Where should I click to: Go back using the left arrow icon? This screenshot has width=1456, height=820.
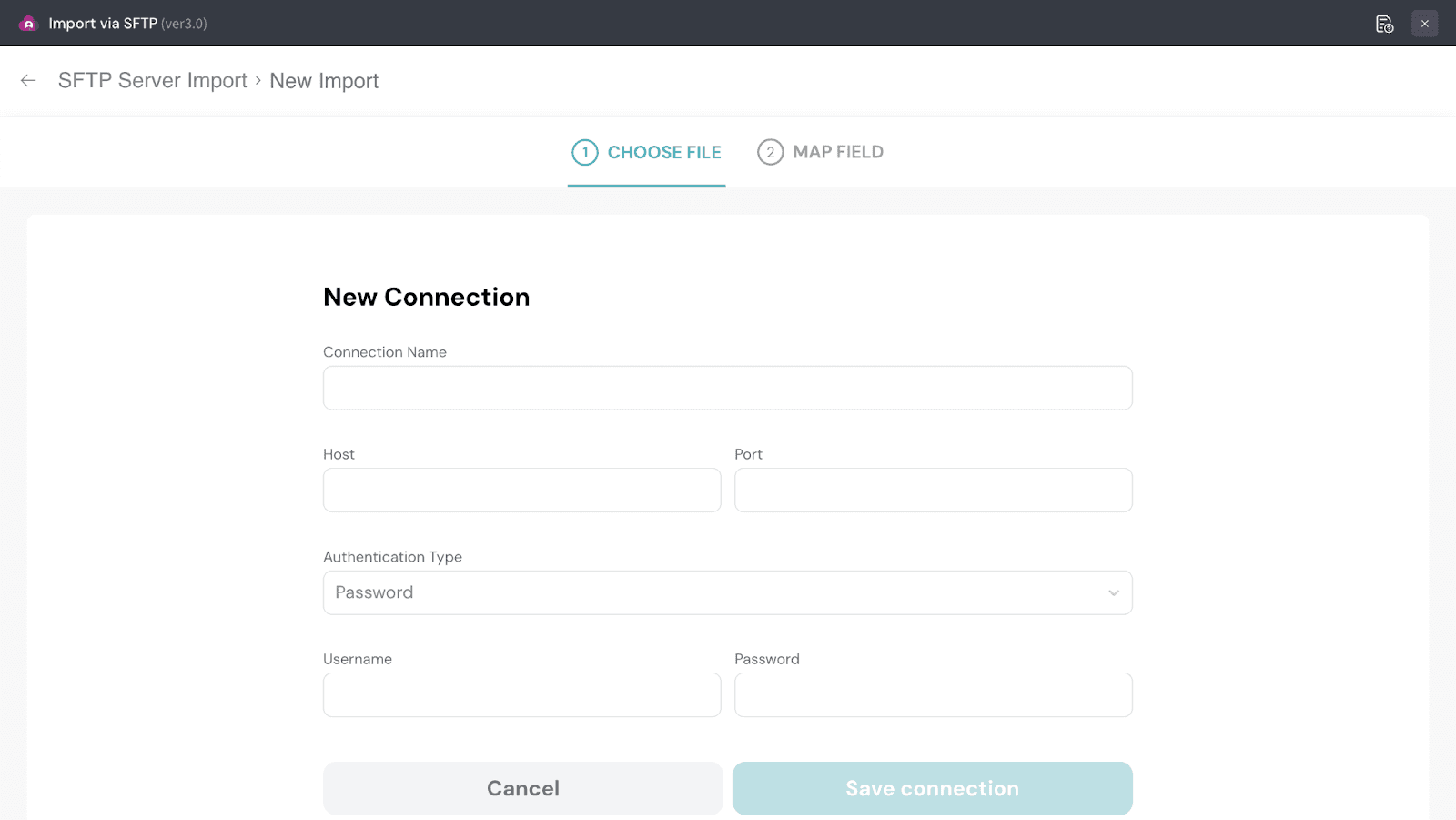point(28,81)
